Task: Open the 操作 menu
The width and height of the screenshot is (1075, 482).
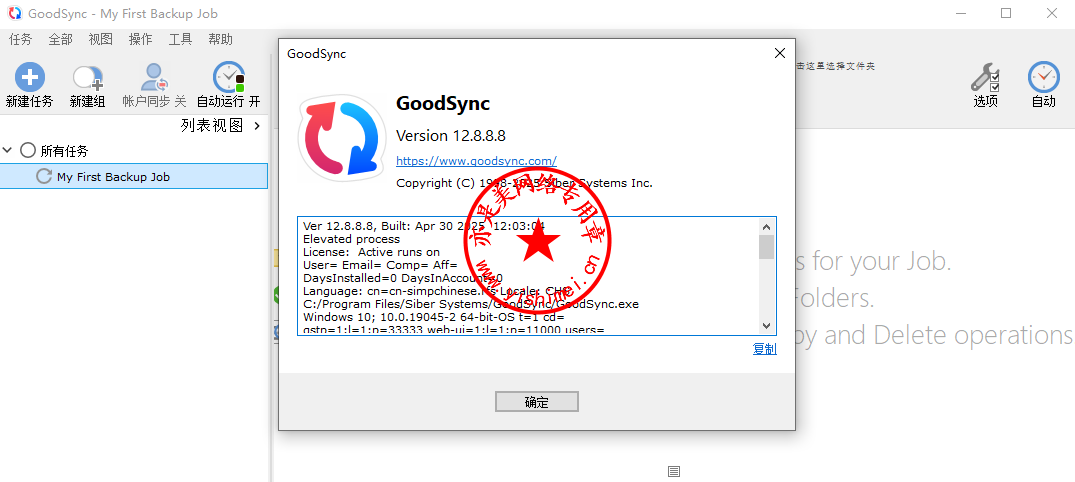Action: (x=141, y=40)
